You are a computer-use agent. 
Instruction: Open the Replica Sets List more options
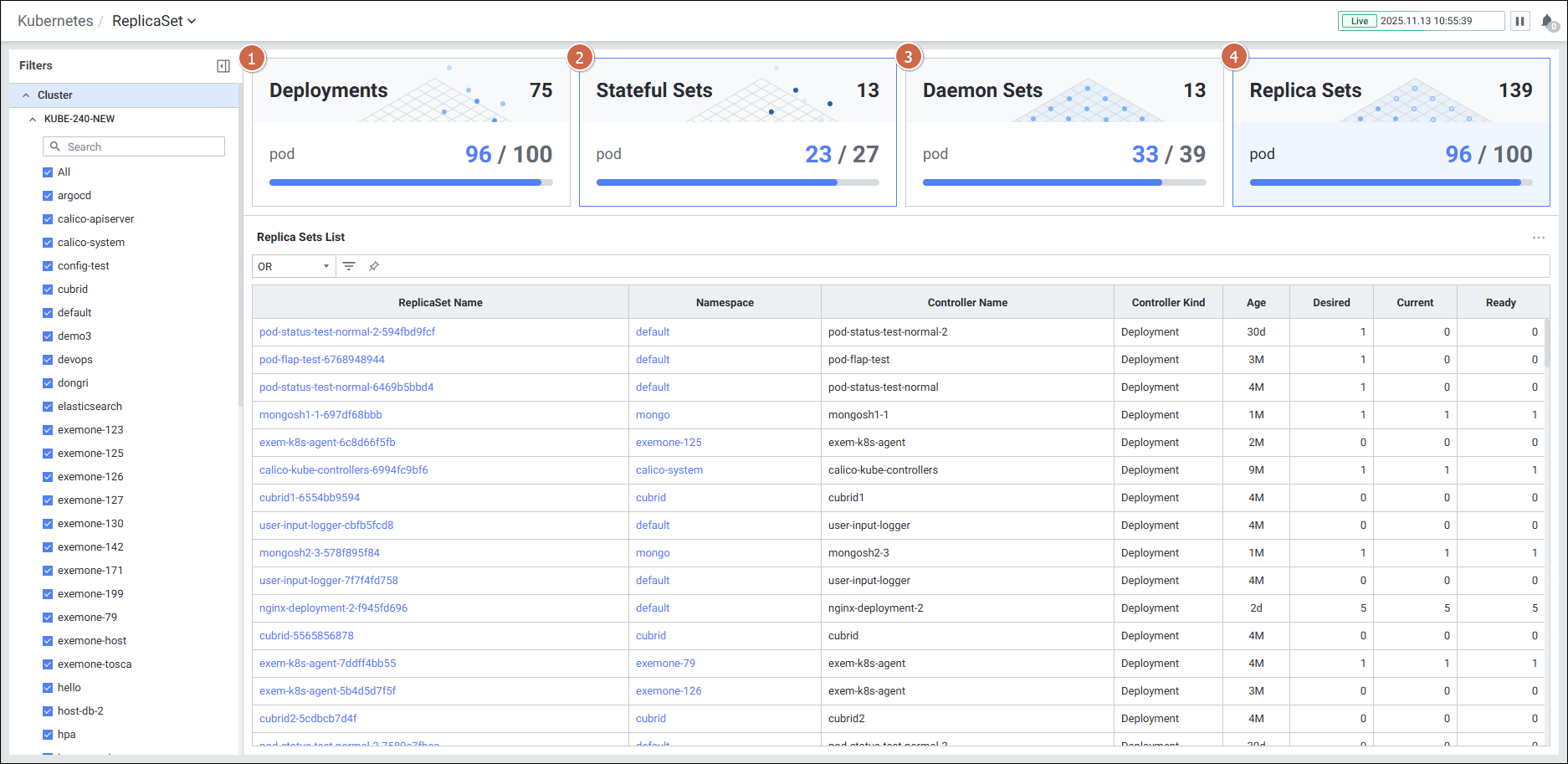tap(1538, 238)
